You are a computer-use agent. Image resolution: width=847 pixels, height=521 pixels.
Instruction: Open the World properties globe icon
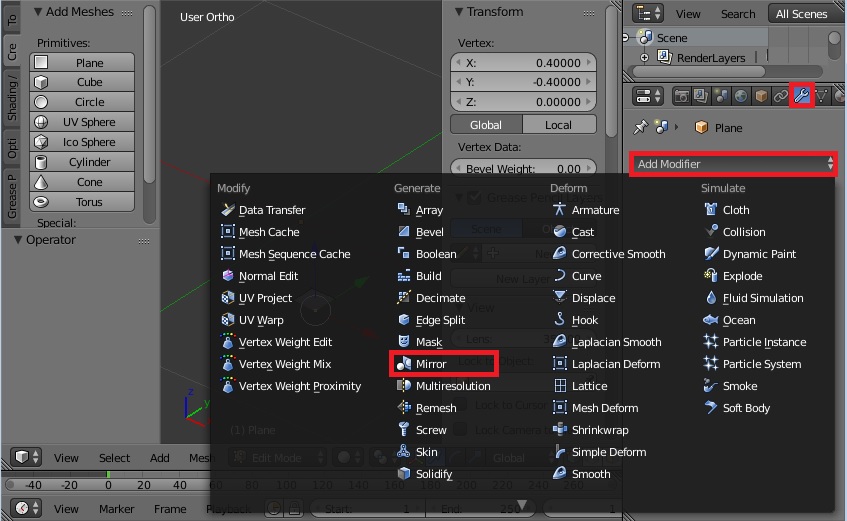(741, 96)
